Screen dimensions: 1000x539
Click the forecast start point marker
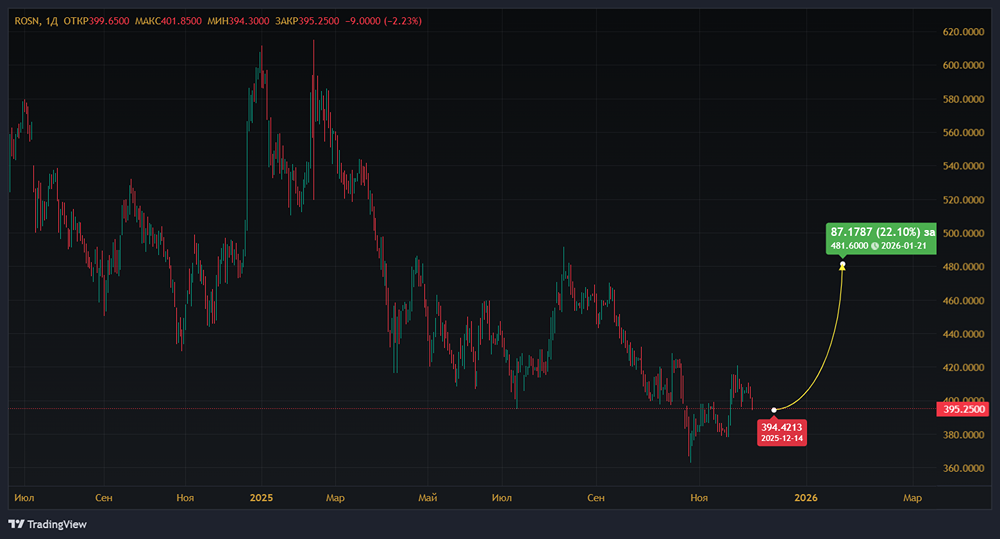774,410
